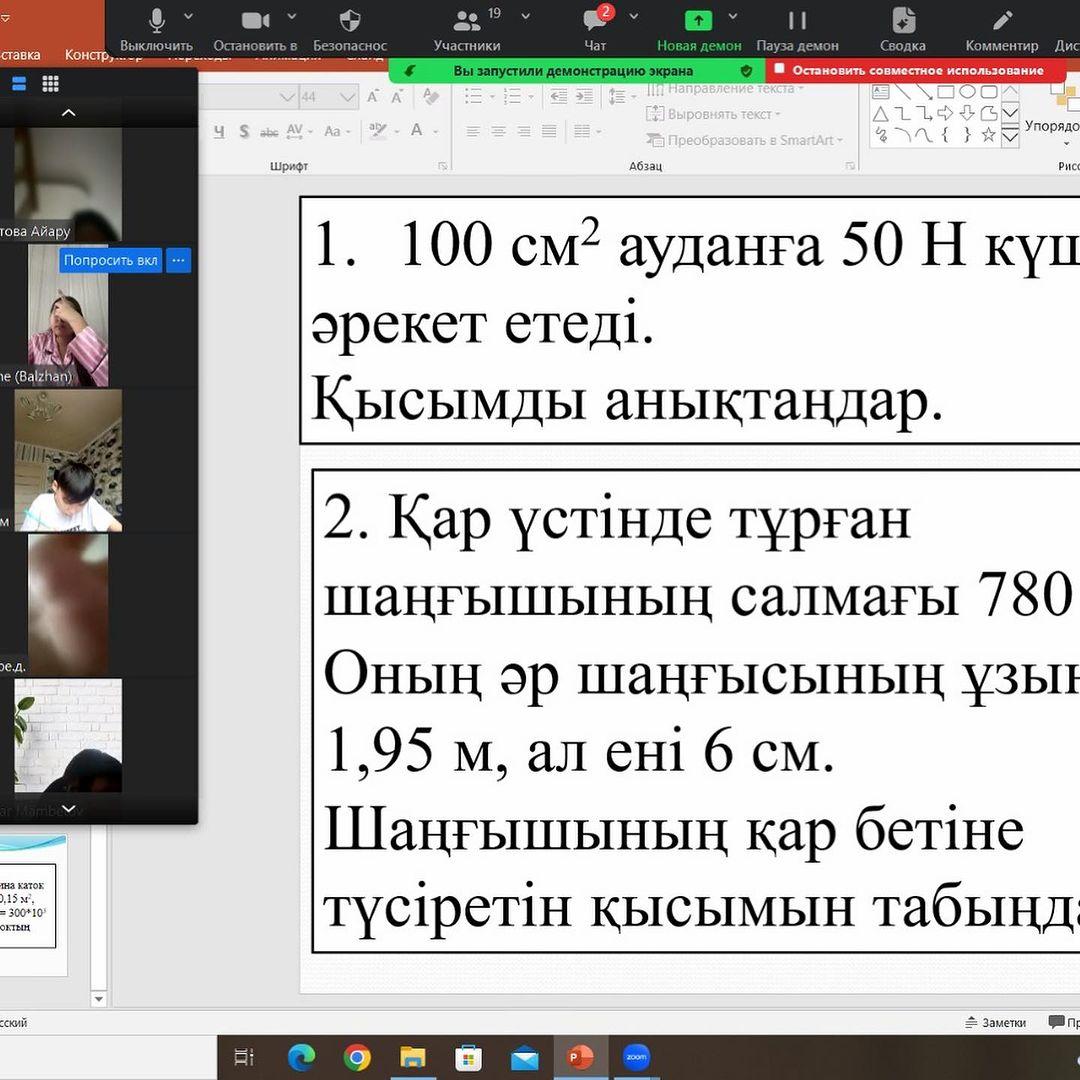Open Выровнять текст menu

point(714,114)
